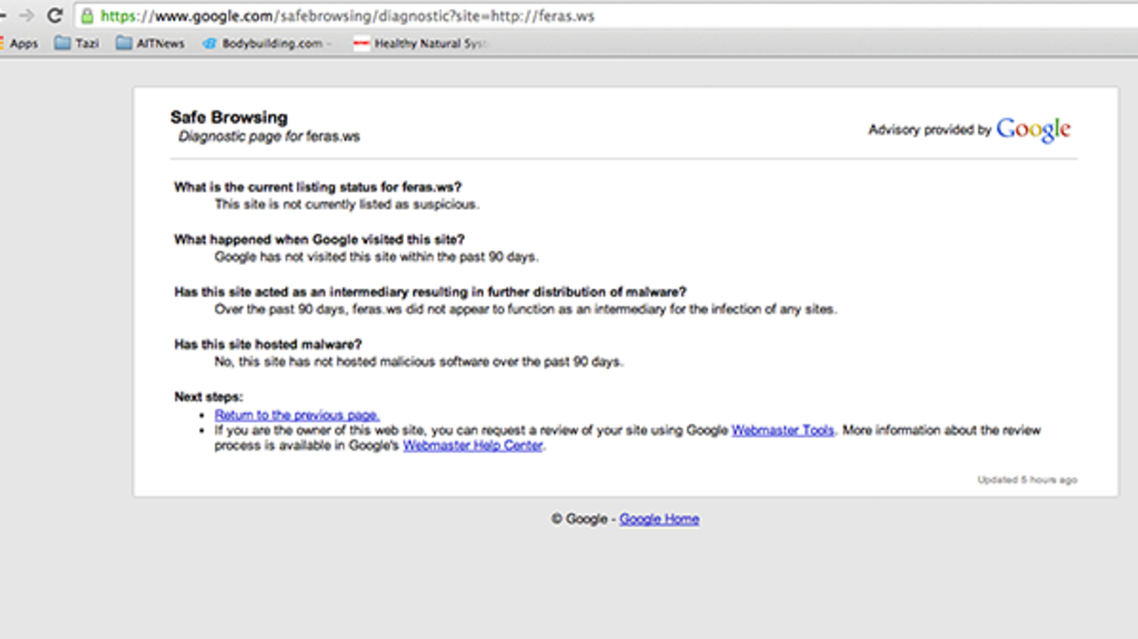
Task: Click the green padlock security icon
Action: click(x=87, y=15)
